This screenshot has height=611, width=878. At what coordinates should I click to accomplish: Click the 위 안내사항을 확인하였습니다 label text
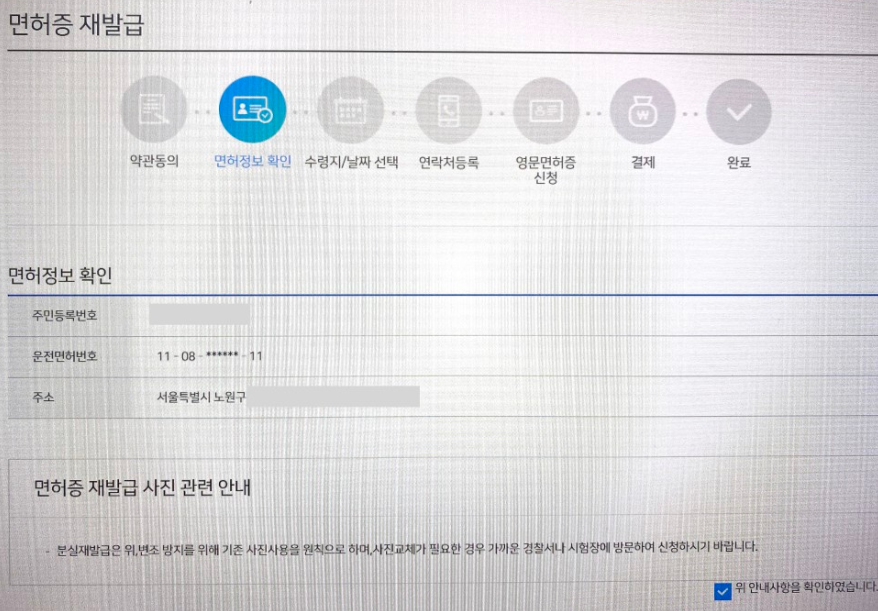point(805,587)
